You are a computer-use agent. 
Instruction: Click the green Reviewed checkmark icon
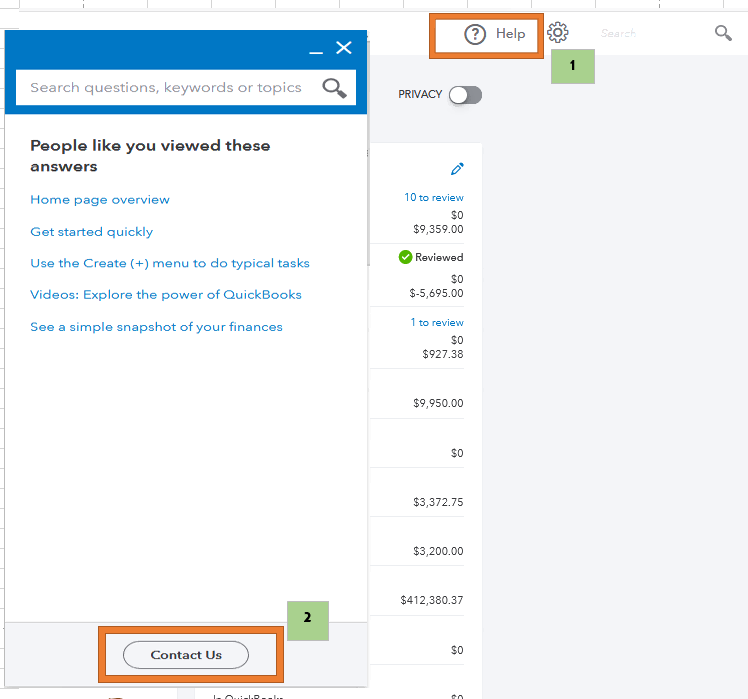(x=405, y=257)
